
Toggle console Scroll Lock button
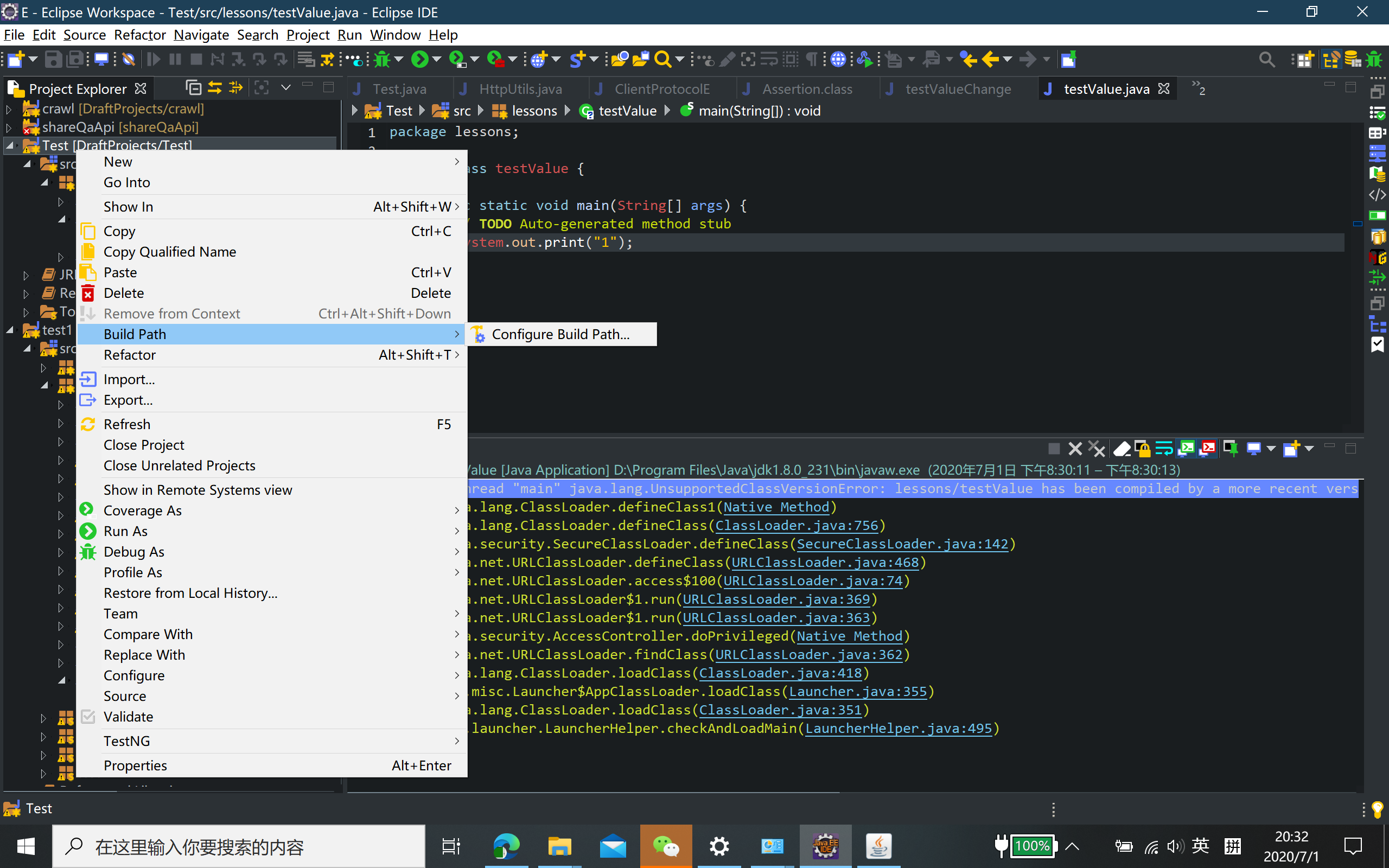click(x=1142, y=448)
